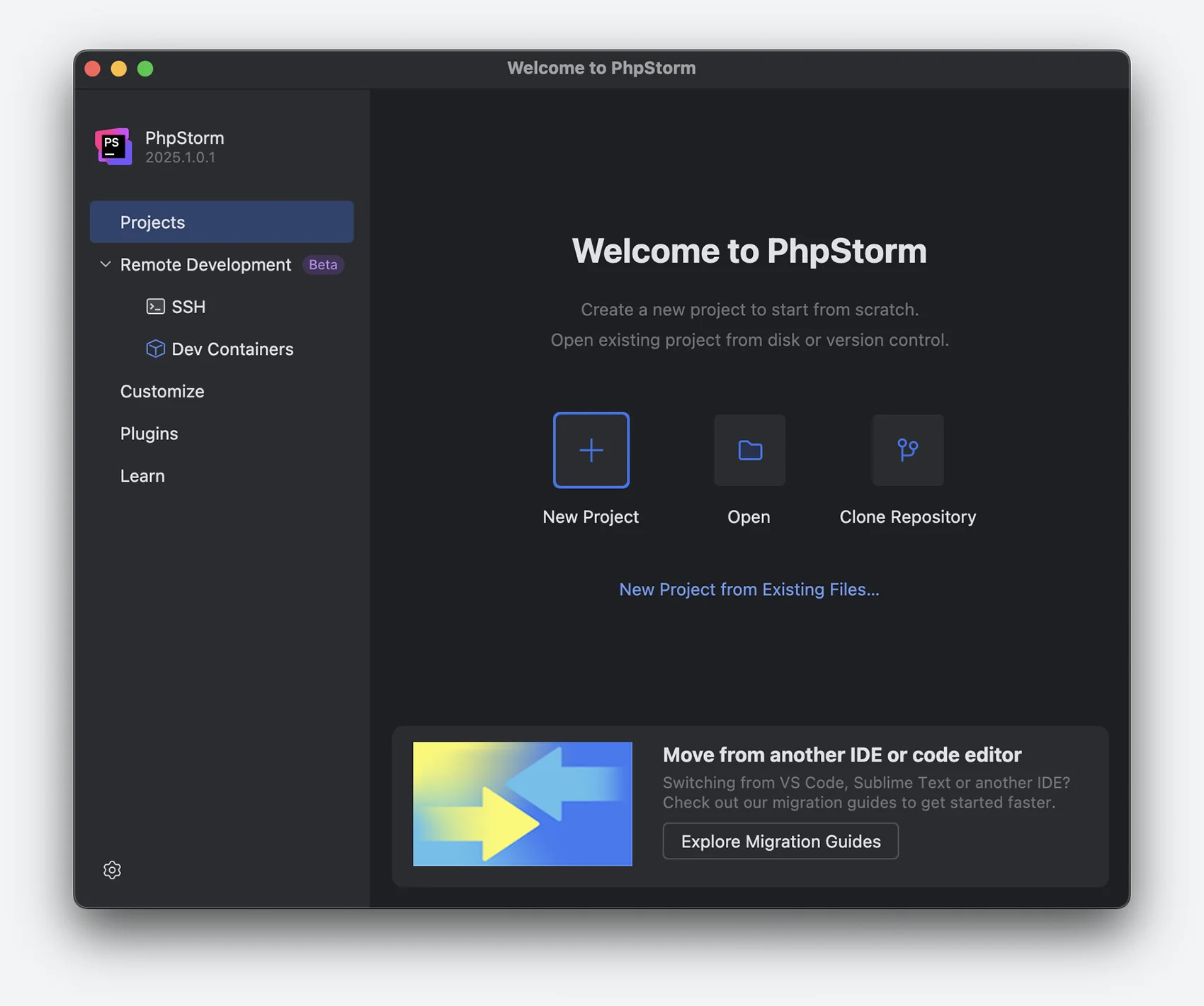1204x1006 pixels.
Task: Maximize the window with the green button
Action: click(x=145, y=68)
